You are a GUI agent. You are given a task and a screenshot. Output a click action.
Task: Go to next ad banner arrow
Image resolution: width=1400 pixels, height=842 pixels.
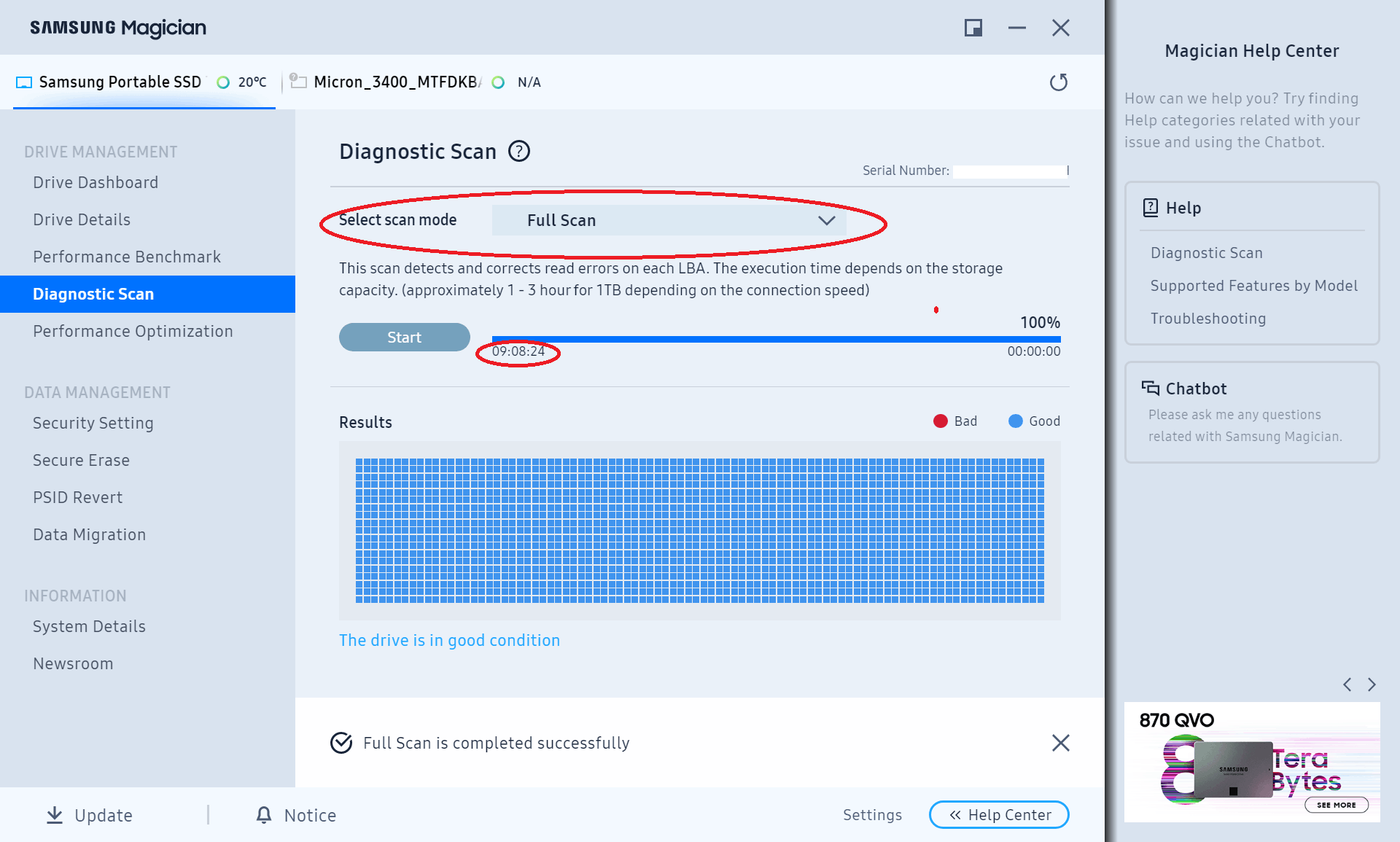[x=1372, y=685]
